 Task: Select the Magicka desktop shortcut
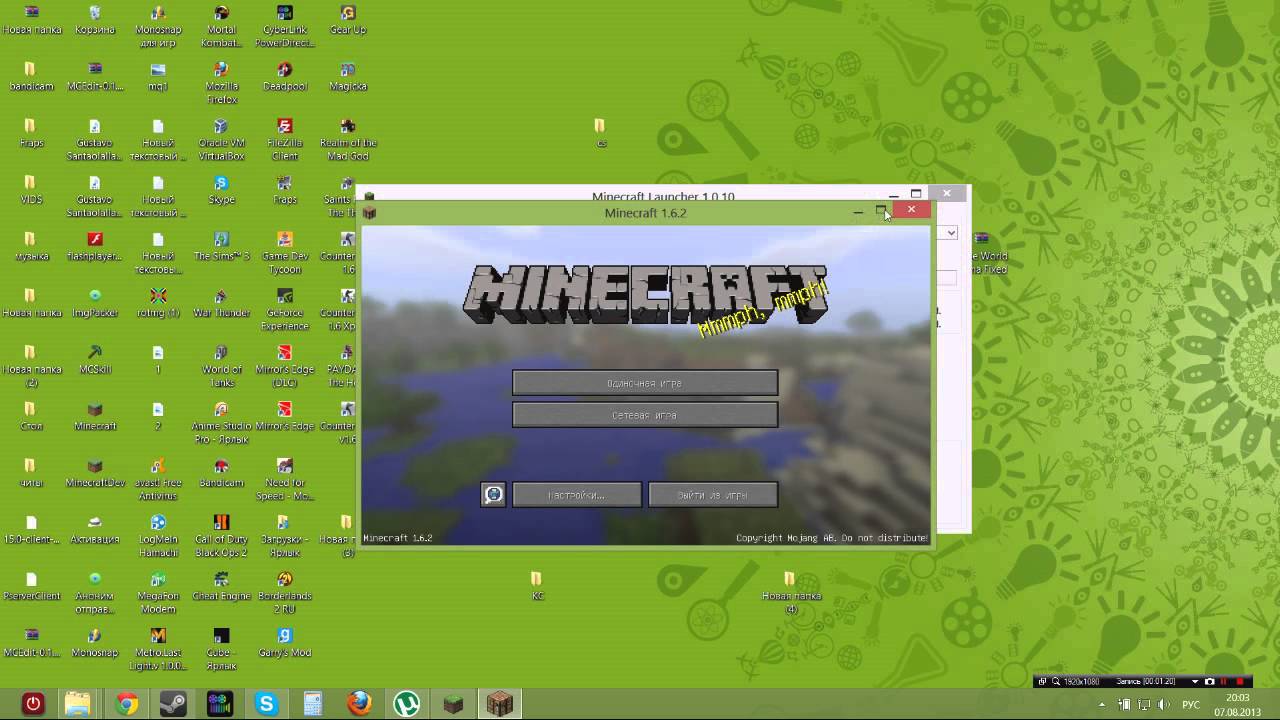[348, 77]
